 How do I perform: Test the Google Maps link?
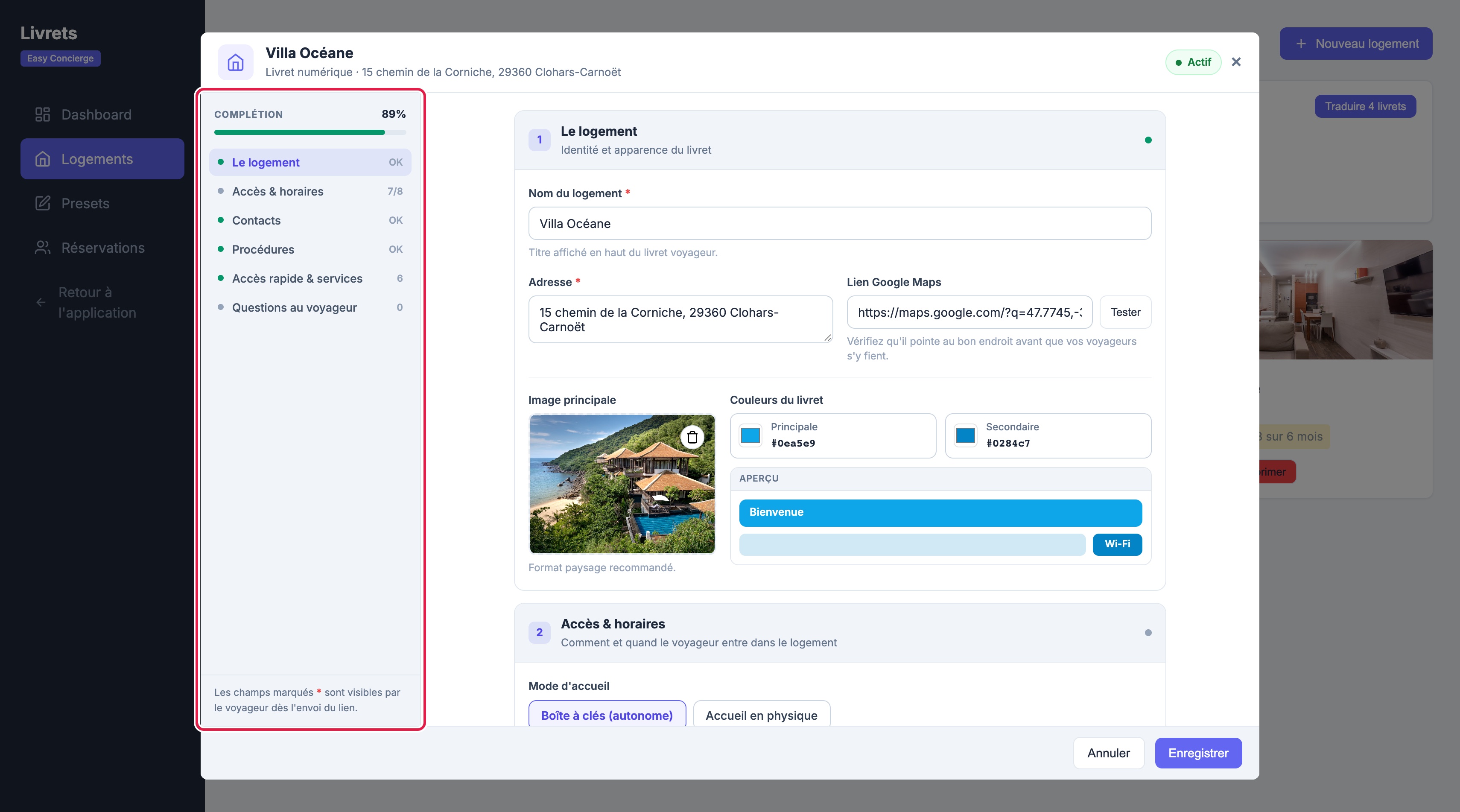1125,312
